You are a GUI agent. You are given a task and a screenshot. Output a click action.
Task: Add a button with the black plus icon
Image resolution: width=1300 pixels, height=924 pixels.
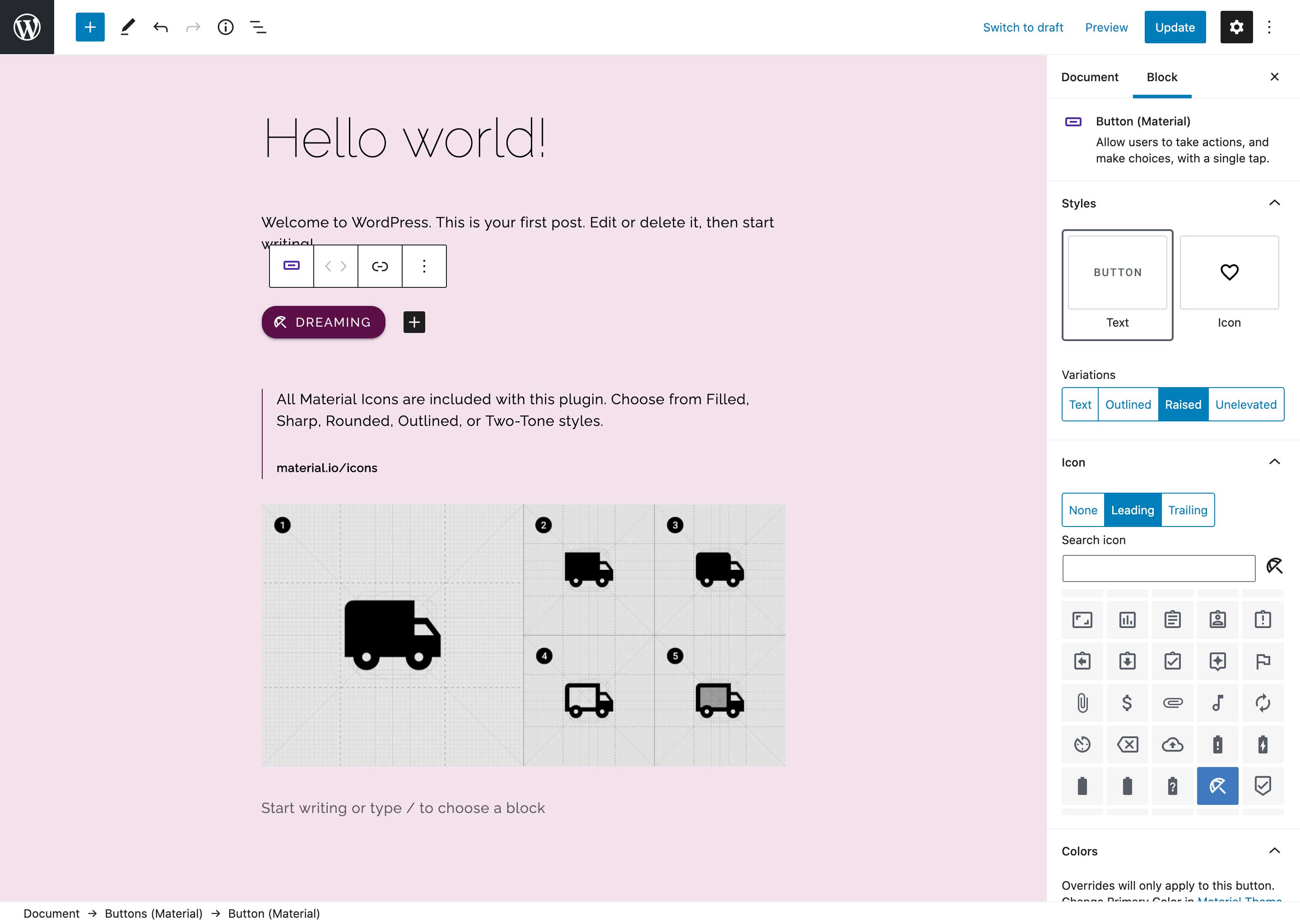(x=414, y=322)
